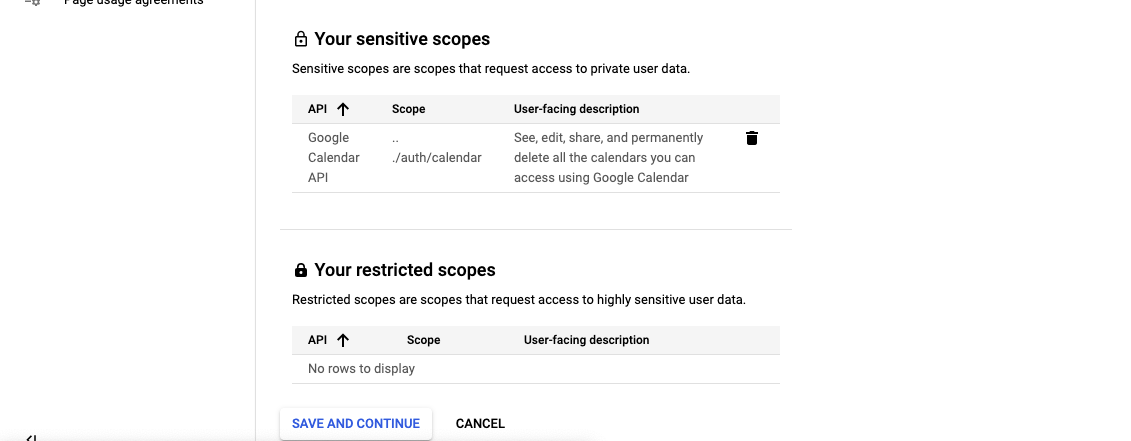Delete the Google Calendar API scope row

coord(752,138)
